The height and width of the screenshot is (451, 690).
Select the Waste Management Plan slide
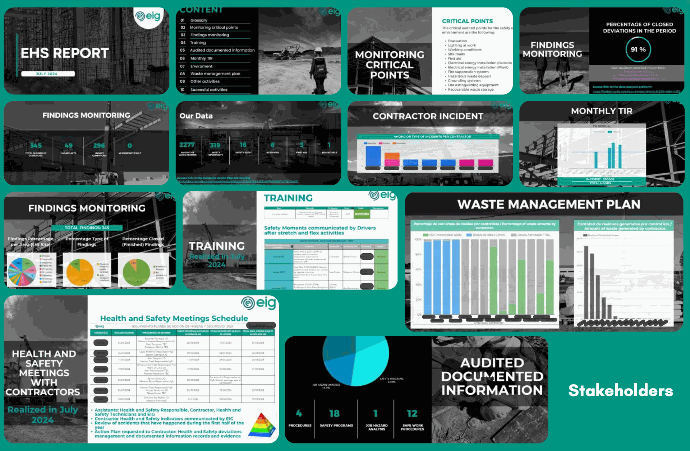click(544, 262)
